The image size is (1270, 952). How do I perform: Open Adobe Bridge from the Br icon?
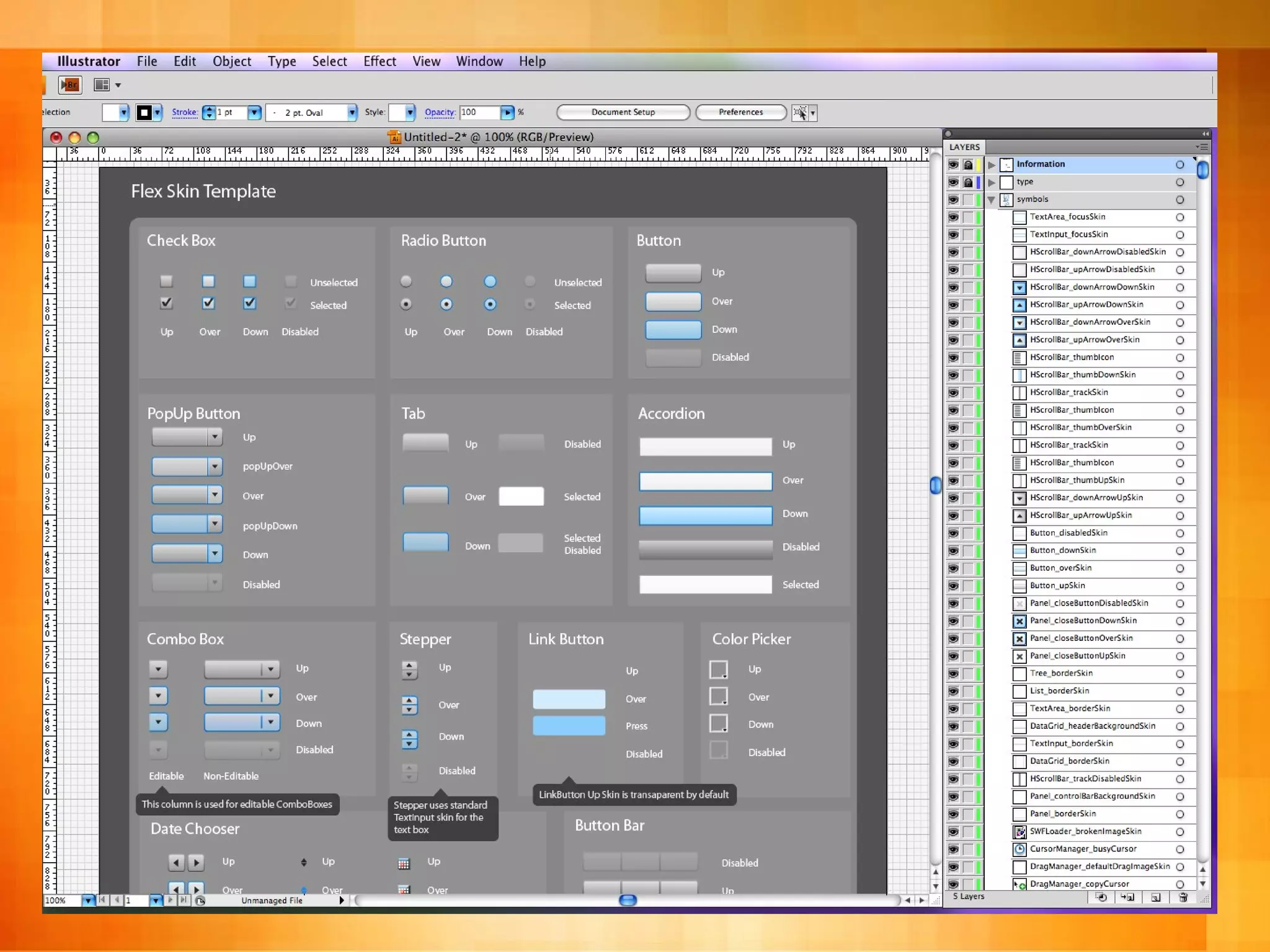[x=70, y=85]
